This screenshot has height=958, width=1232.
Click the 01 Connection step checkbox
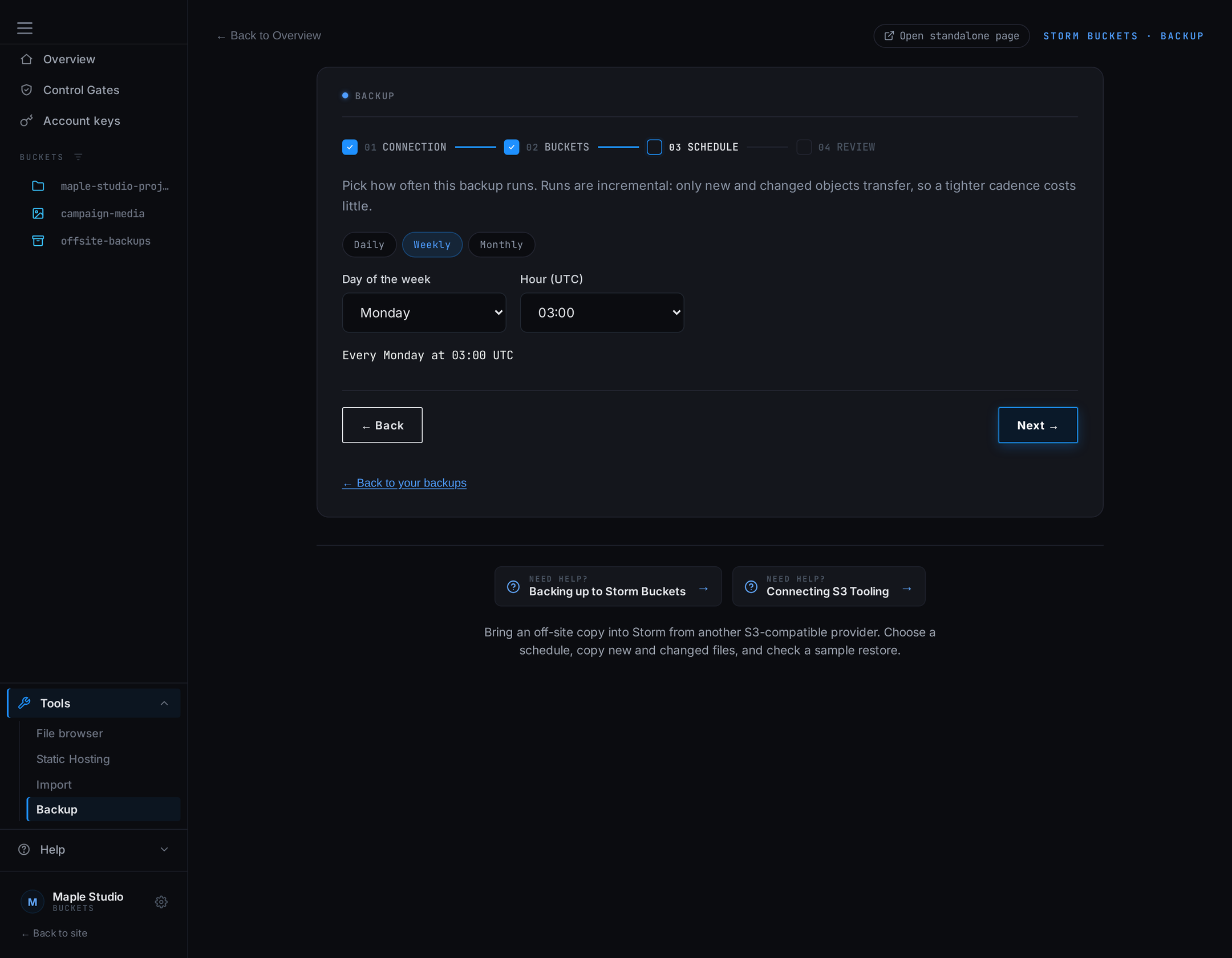(350, 147)
